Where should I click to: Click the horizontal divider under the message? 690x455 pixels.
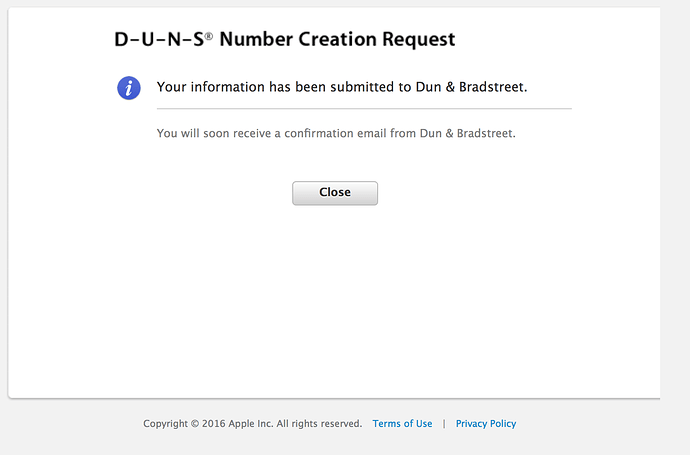(364, 108)
